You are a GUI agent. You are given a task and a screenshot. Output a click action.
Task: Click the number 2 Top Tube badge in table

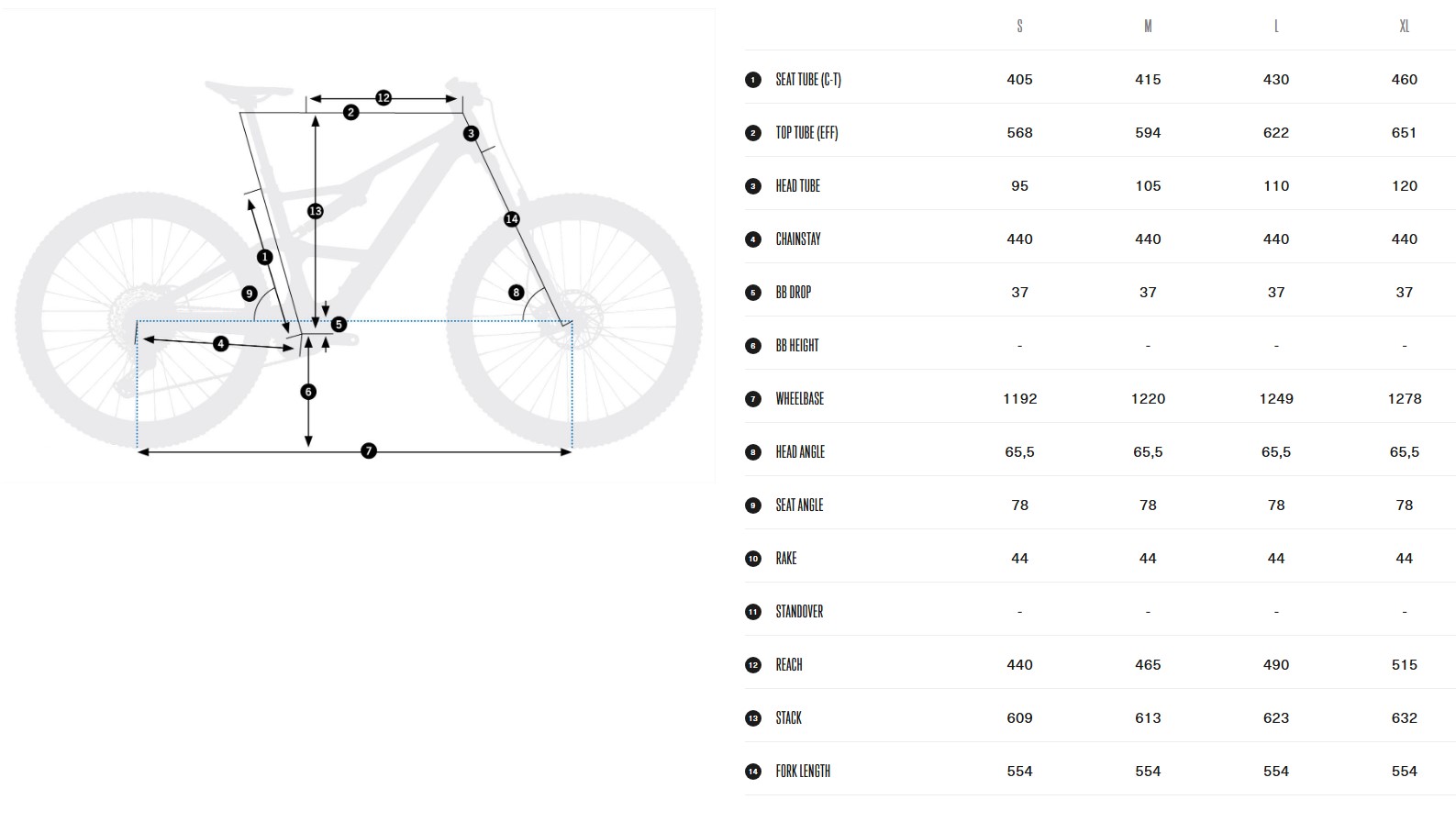tap(753, 133)
